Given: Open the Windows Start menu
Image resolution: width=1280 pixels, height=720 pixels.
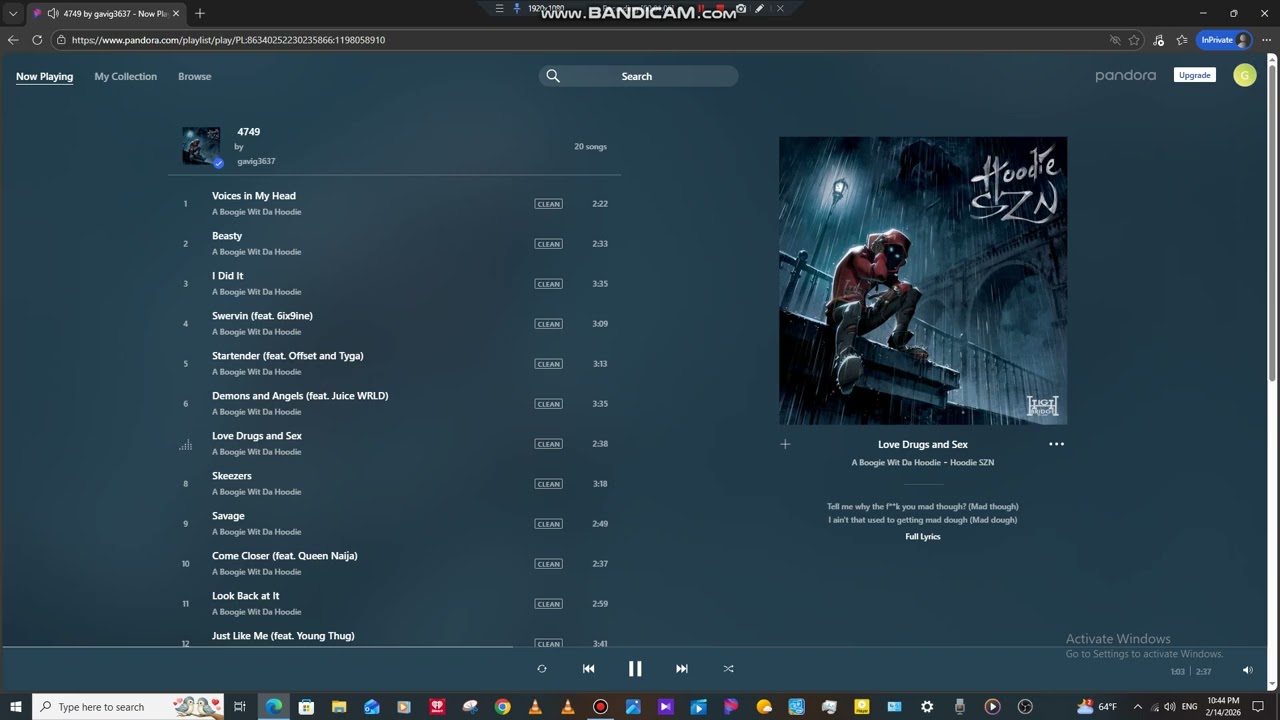Looking at the screenshot, I should [16, 707].
